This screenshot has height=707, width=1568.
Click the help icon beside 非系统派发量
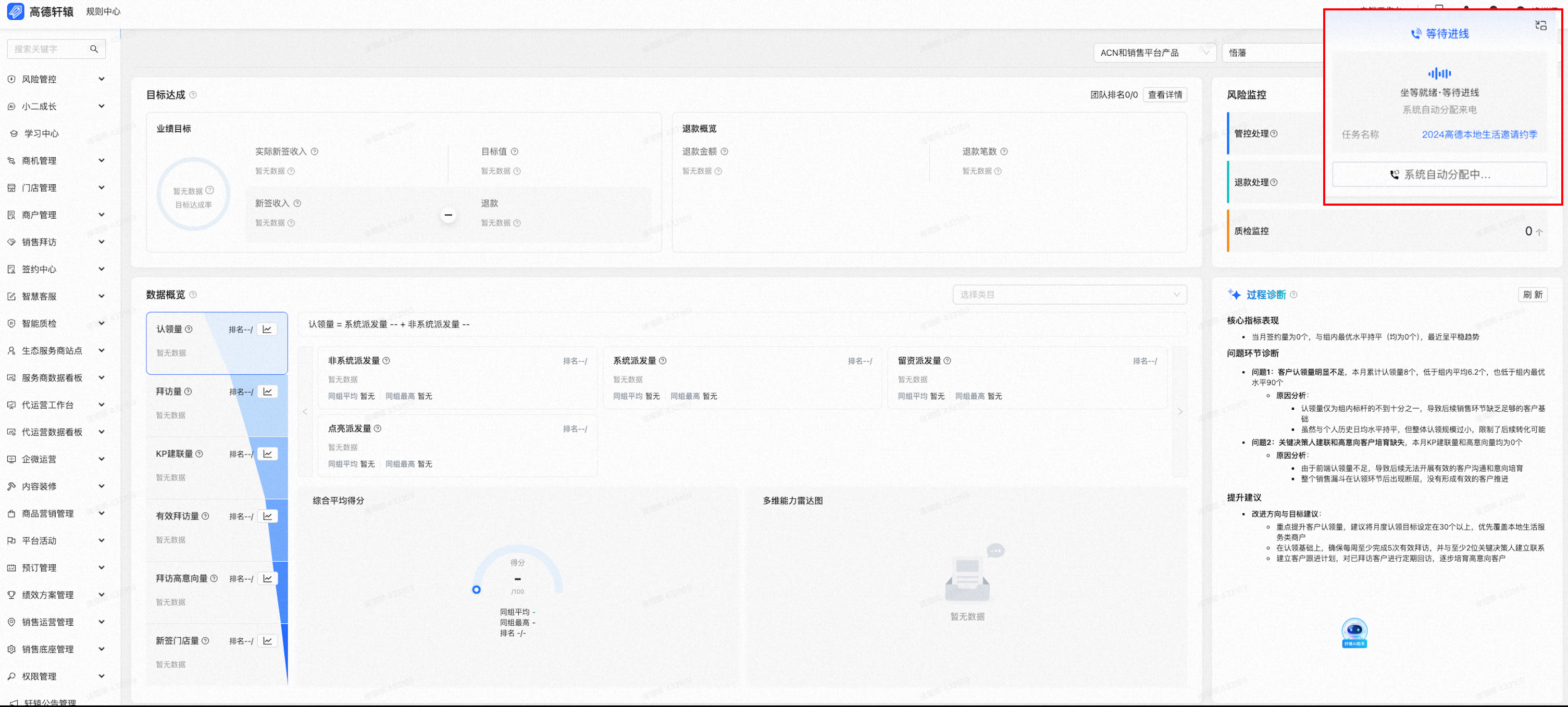386,361
